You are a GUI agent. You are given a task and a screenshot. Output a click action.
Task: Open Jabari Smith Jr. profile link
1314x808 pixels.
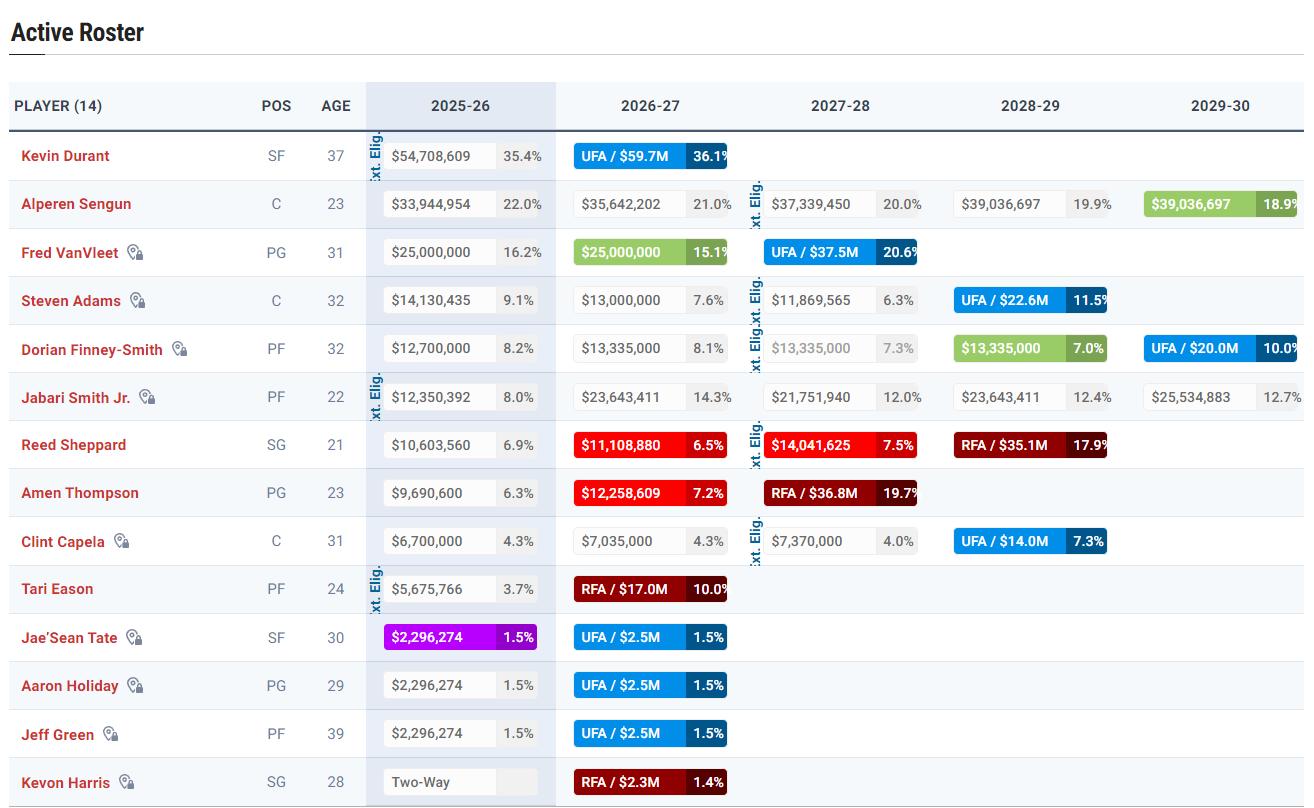pos(76,398)
